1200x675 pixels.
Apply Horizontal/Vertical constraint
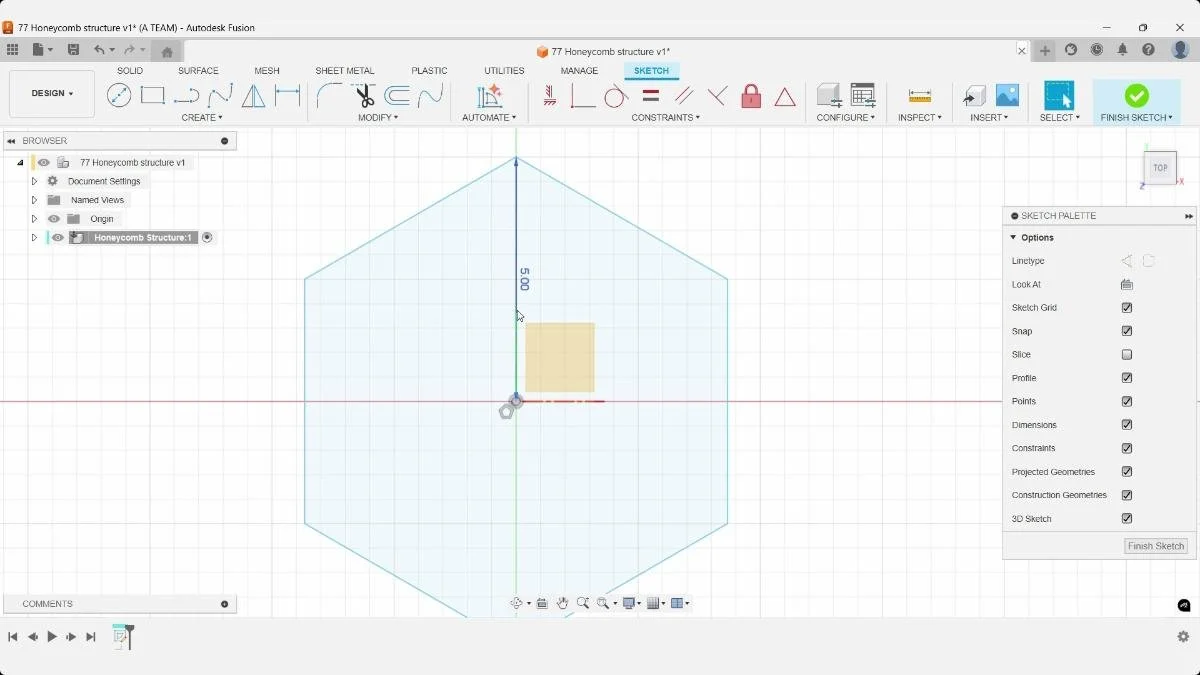click(x=550, y=96)
